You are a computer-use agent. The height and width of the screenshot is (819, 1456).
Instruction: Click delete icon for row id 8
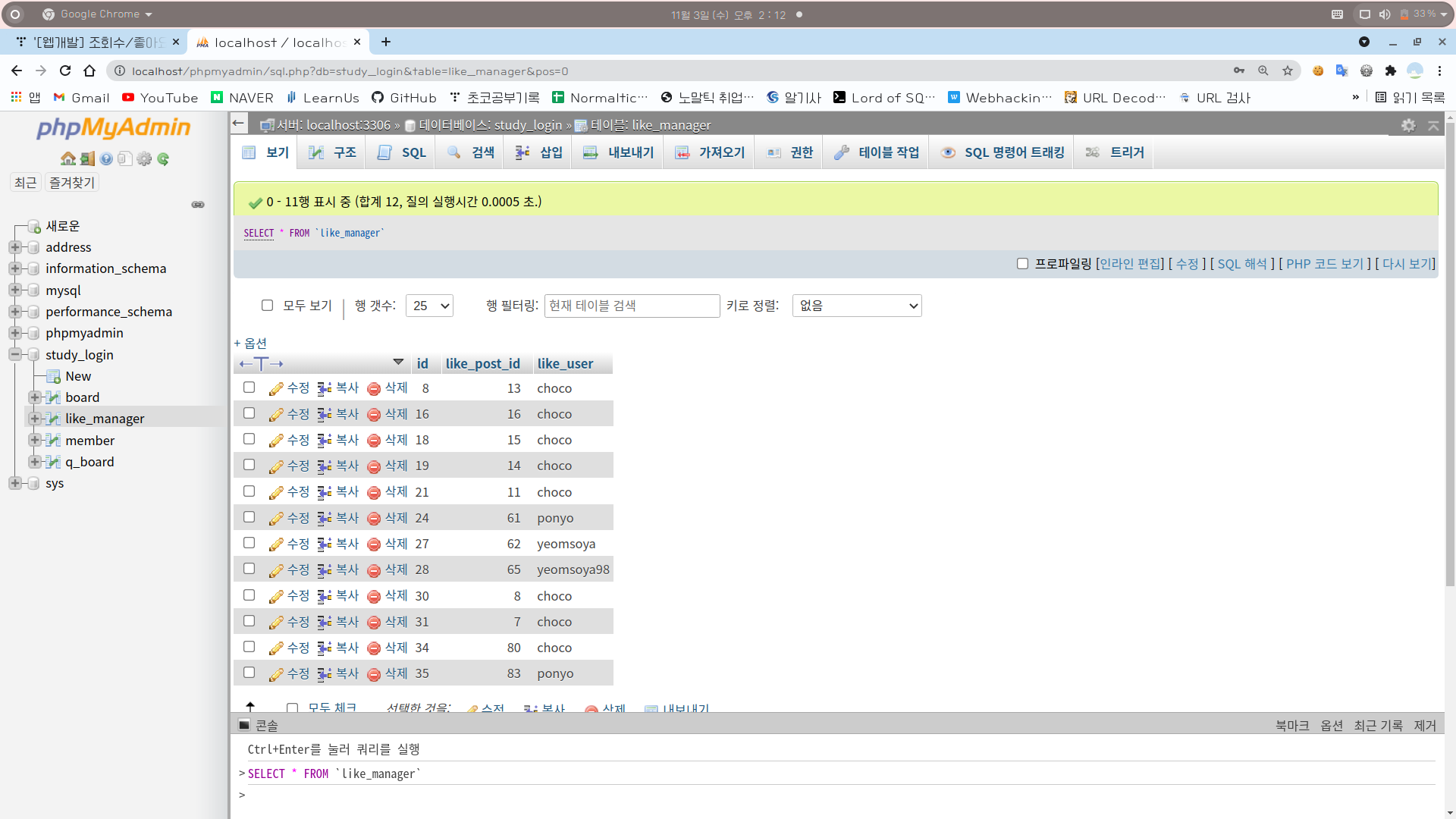[x=374, y=389]
